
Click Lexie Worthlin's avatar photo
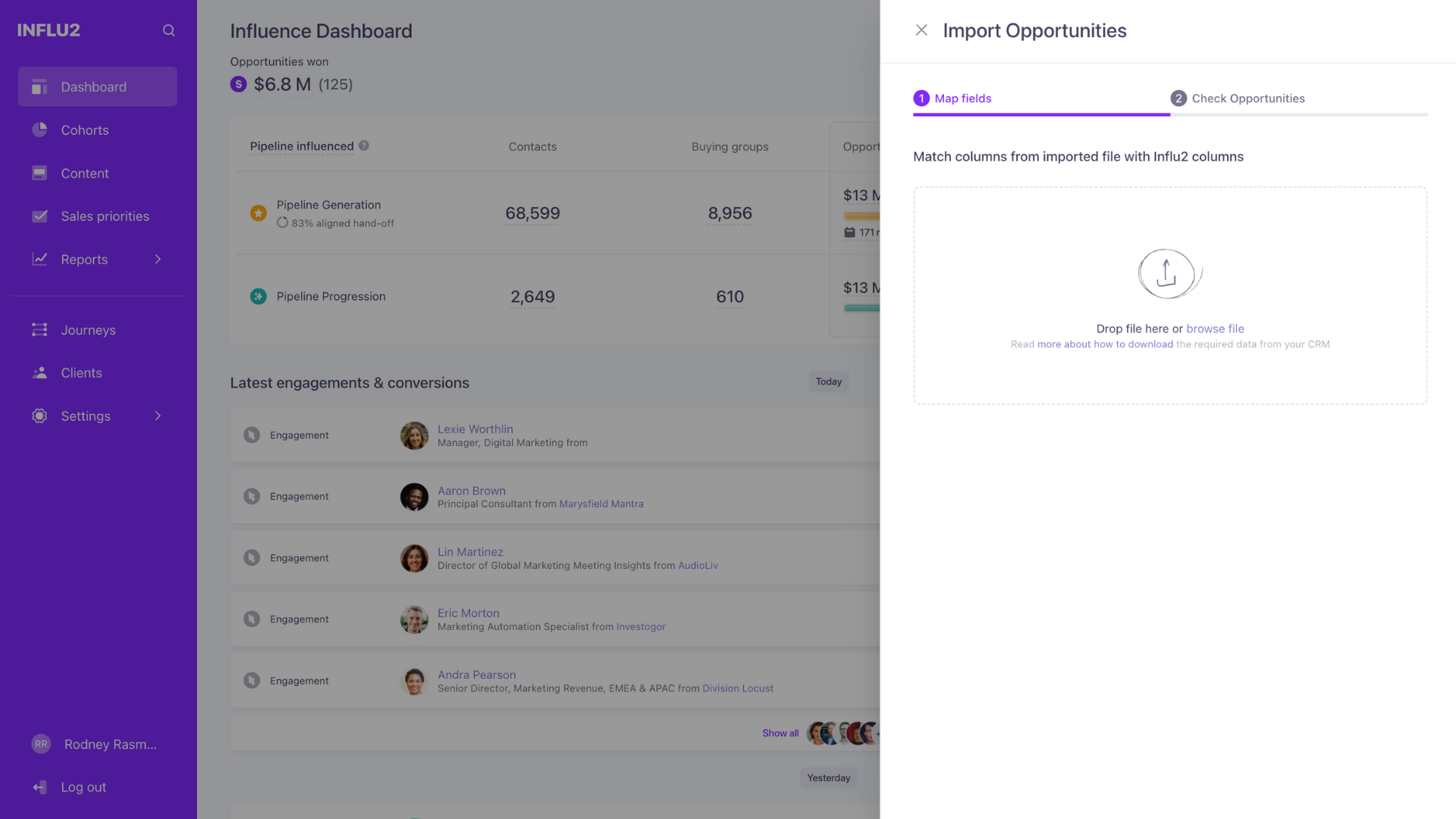pos(414,435)
